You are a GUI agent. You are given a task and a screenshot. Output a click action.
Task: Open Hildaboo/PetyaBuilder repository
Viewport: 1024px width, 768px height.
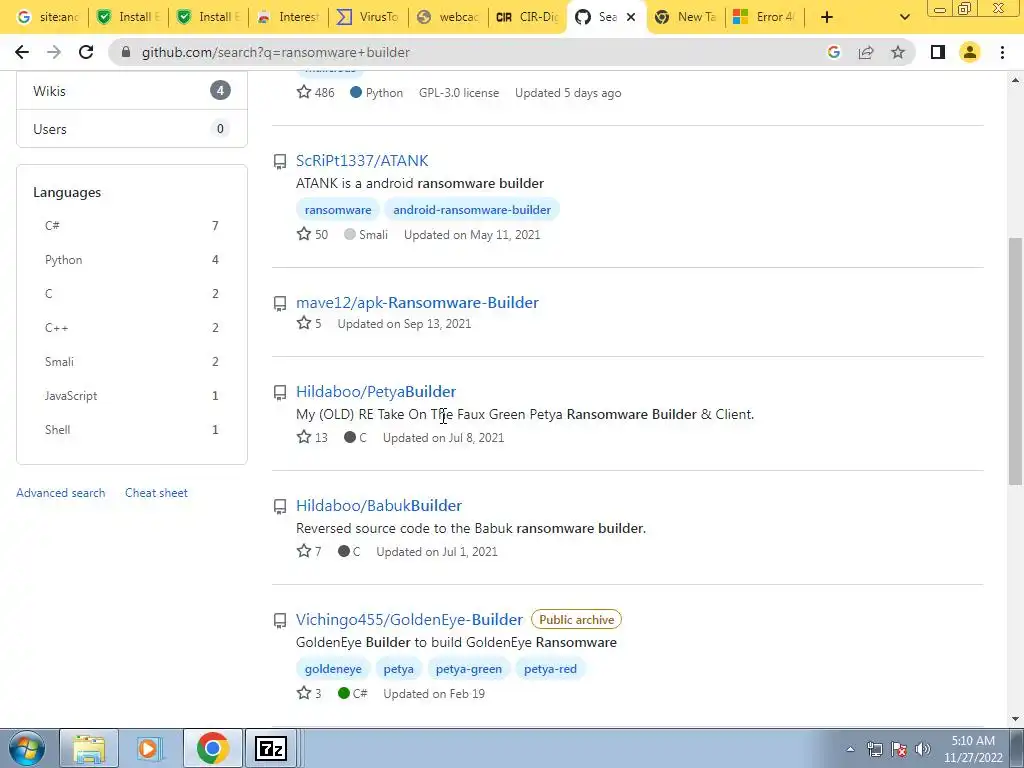tap(376, 392)
